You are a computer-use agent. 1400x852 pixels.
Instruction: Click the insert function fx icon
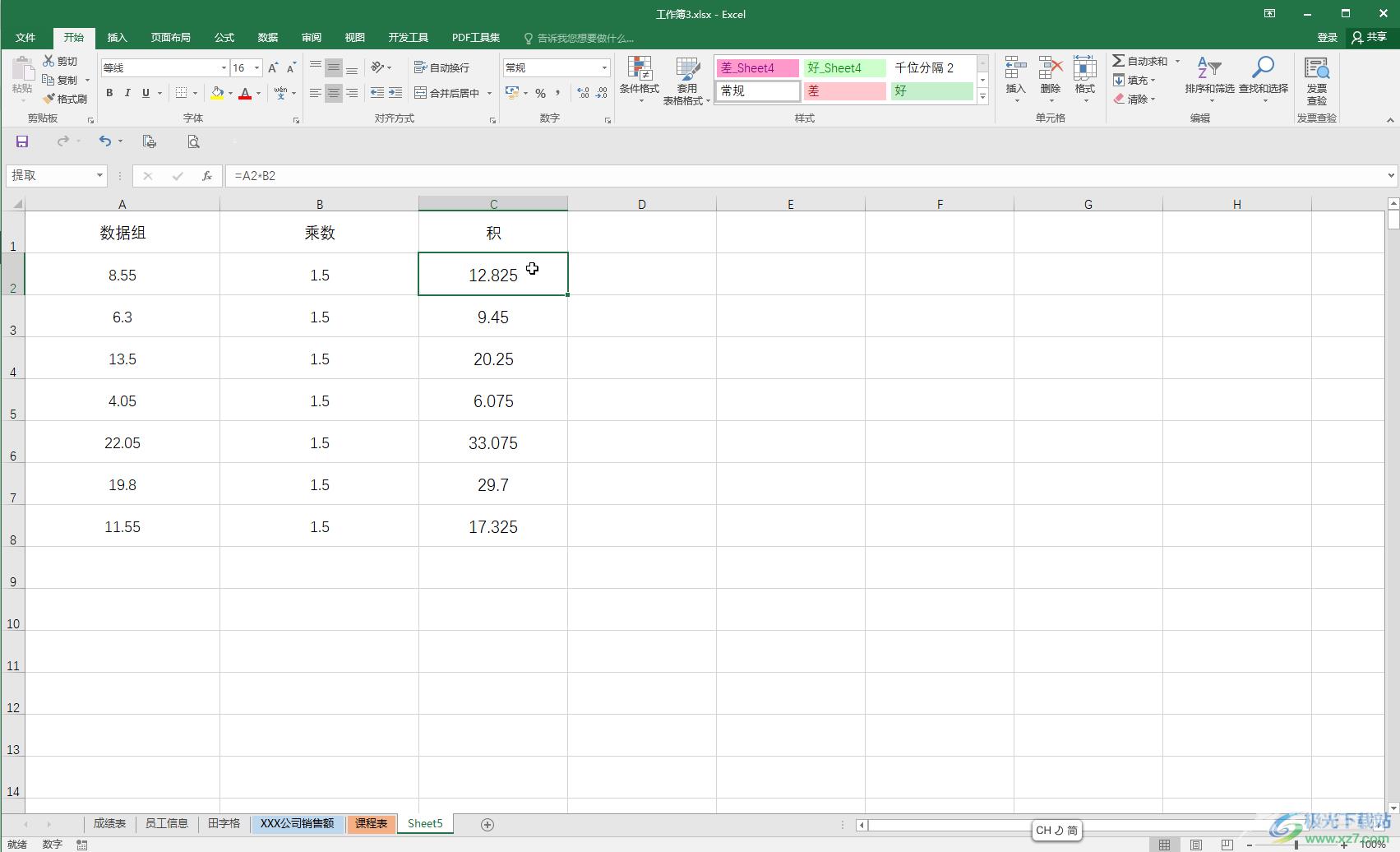tap(207, 176)
